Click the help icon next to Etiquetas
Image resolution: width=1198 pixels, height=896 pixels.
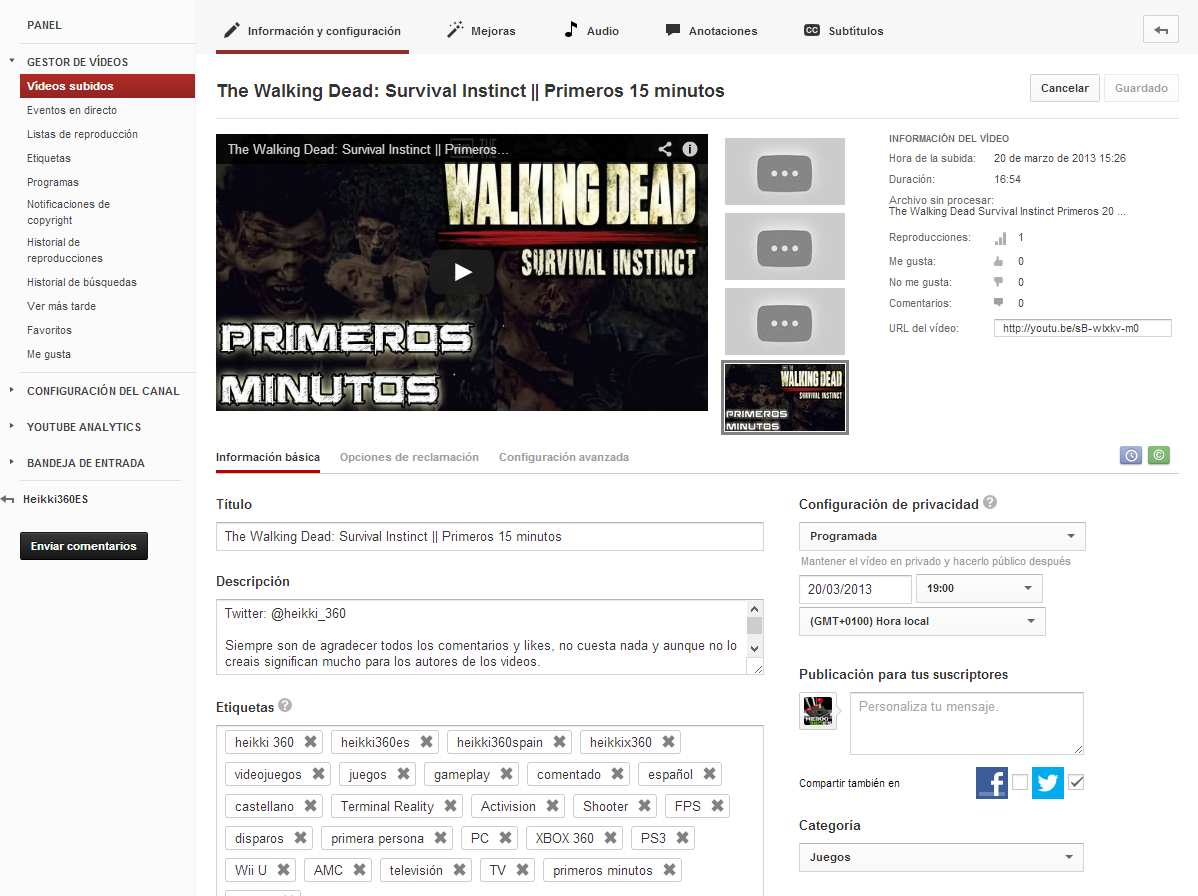(285, 705)
